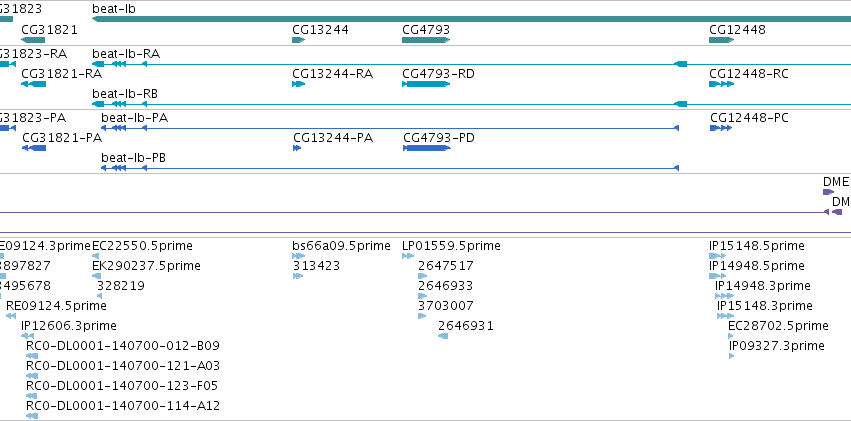The width and height of the screenshot is (851, 421).
Task: Select the CG12448-PC protein arrows
Action: click(x=721, y=128)
